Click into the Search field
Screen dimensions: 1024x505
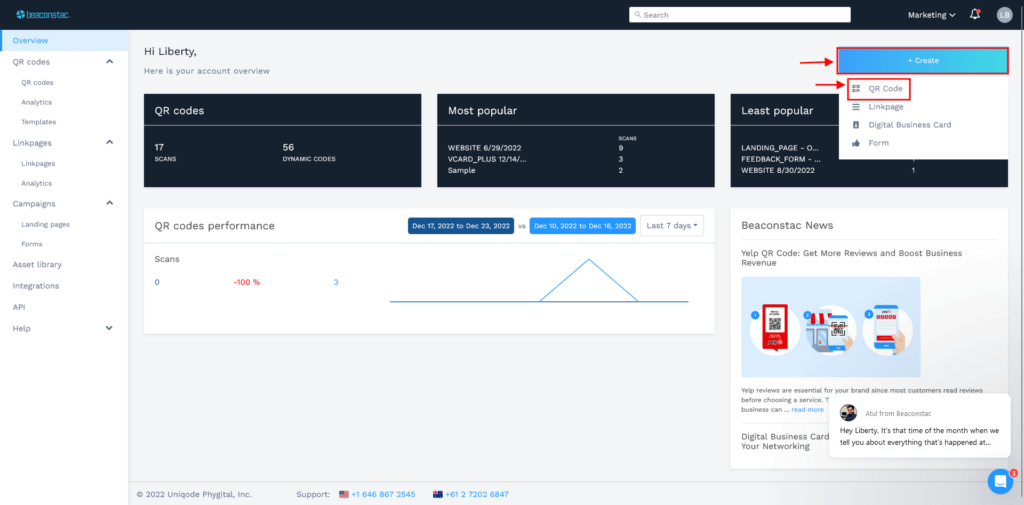coord(740,14)
